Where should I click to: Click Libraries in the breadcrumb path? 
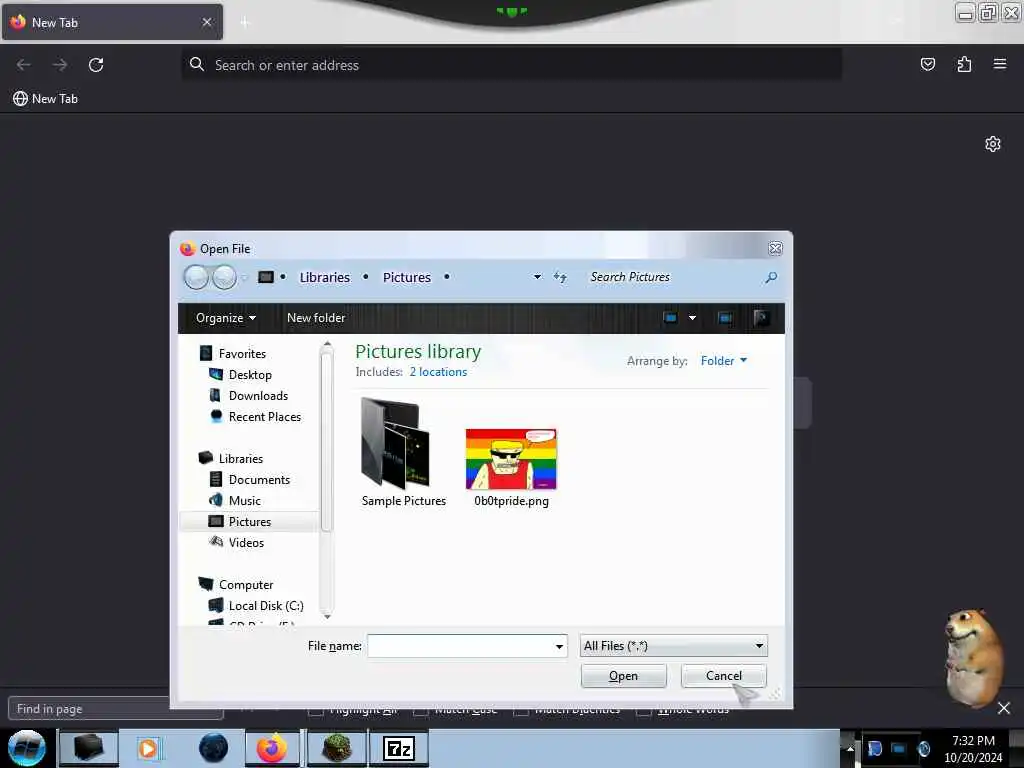(x=325, y=278)
